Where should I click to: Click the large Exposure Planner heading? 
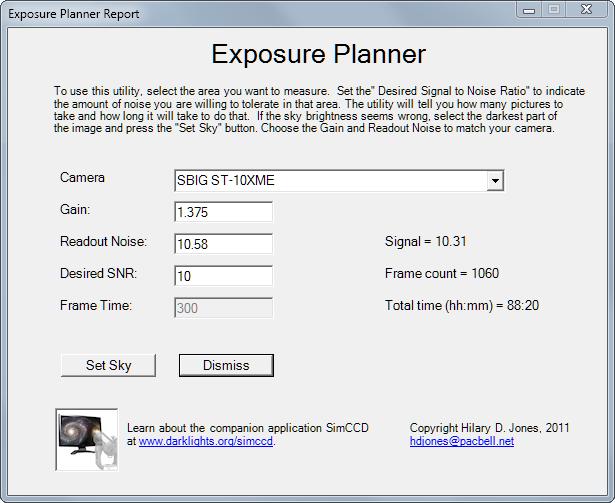319,54
